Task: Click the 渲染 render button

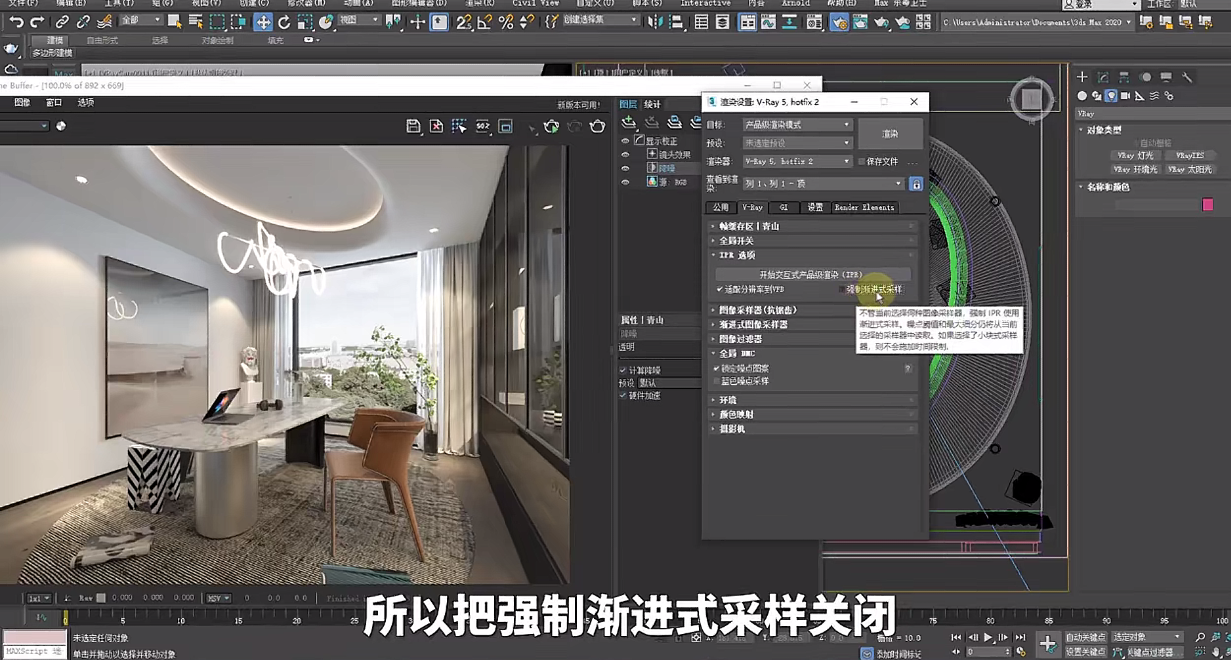Action: tap(889, 134)
